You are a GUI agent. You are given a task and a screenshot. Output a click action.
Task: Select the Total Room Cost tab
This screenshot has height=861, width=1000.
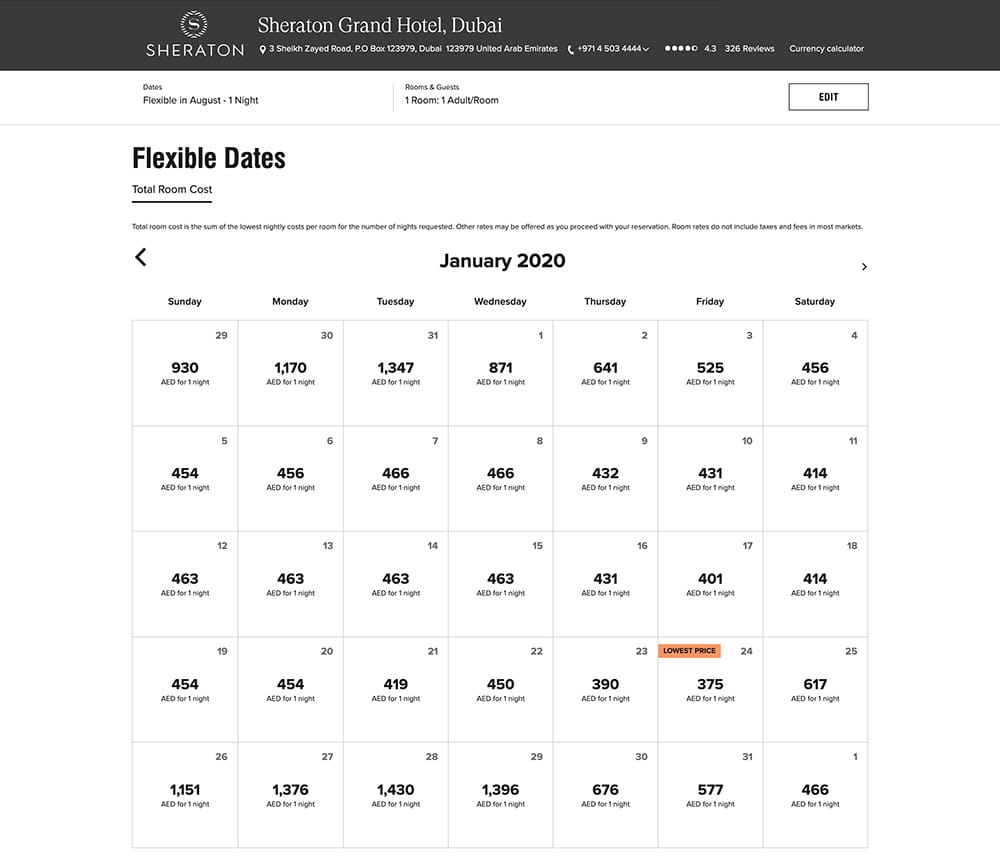pyautogui.click(x=171, y=189)
